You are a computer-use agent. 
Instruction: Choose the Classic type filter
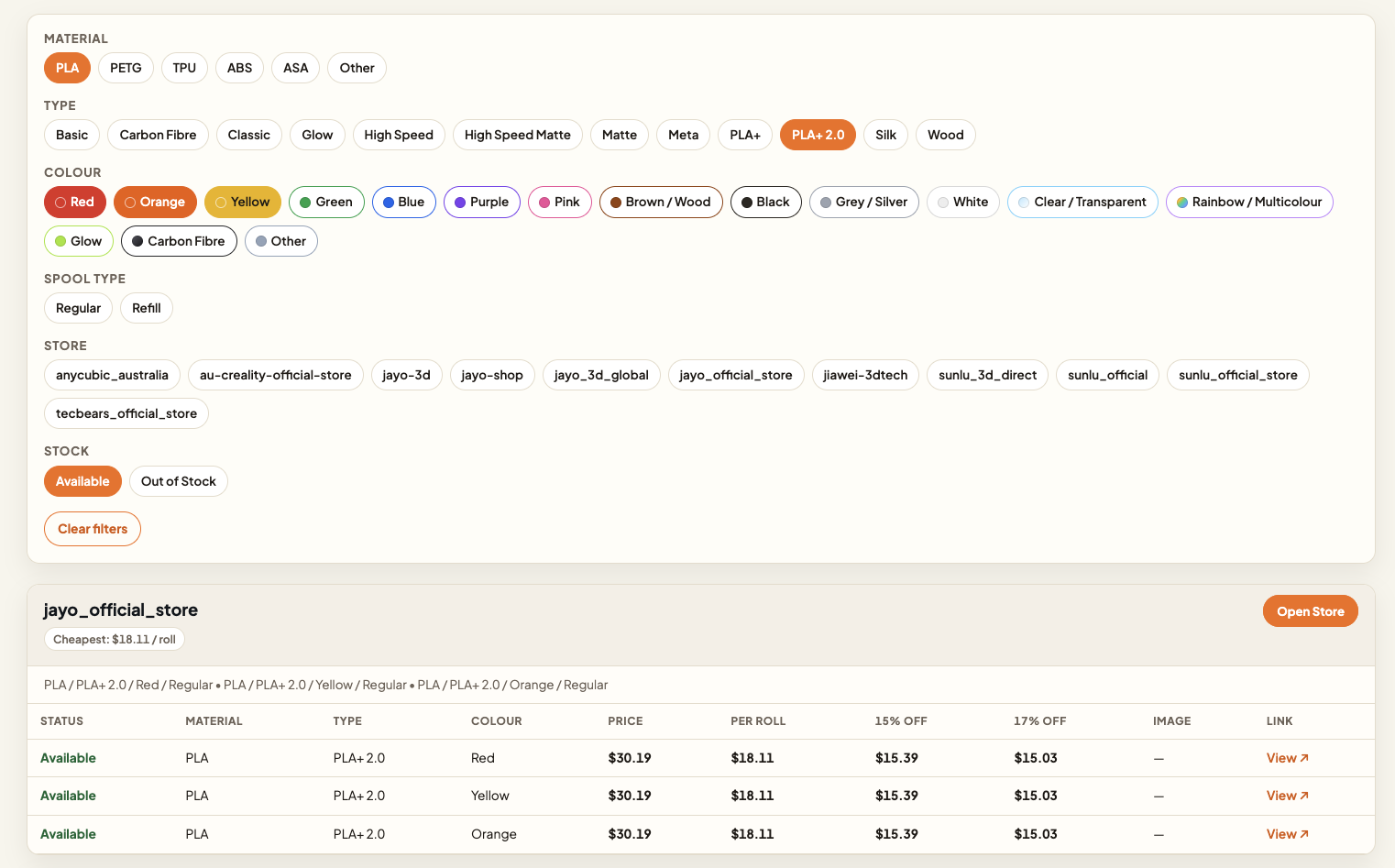pyautogui.click(x=249, y=135)
